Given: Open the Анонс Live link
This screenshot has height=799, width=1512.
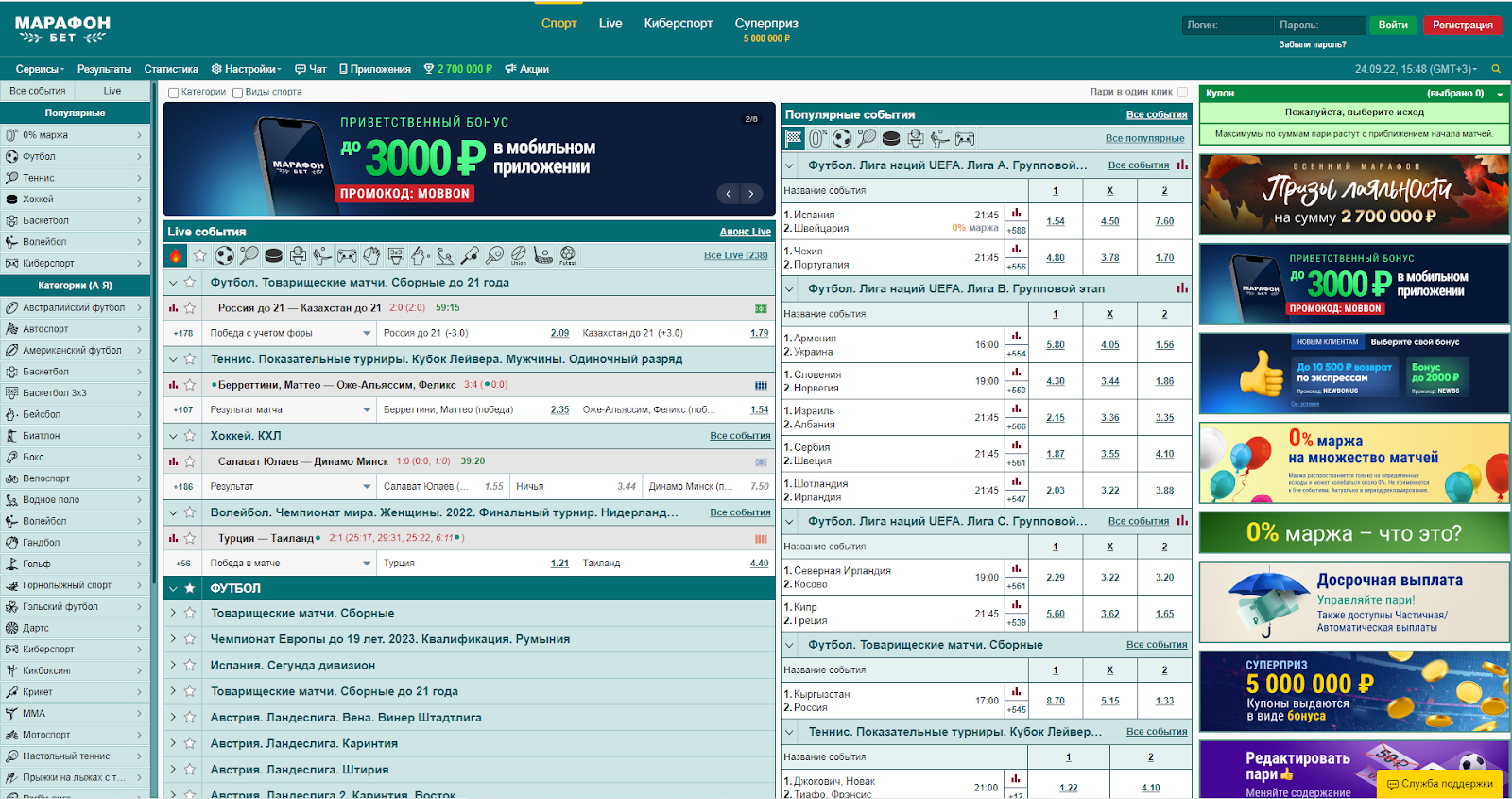Looking at the screenshot, I should coord(745,232).
